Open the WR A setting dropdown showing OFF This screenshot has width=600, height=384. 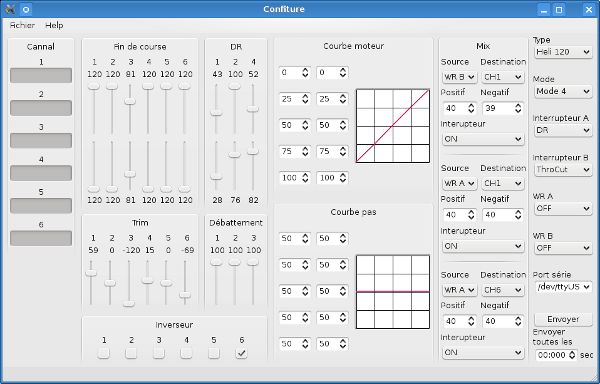point(563,208)
